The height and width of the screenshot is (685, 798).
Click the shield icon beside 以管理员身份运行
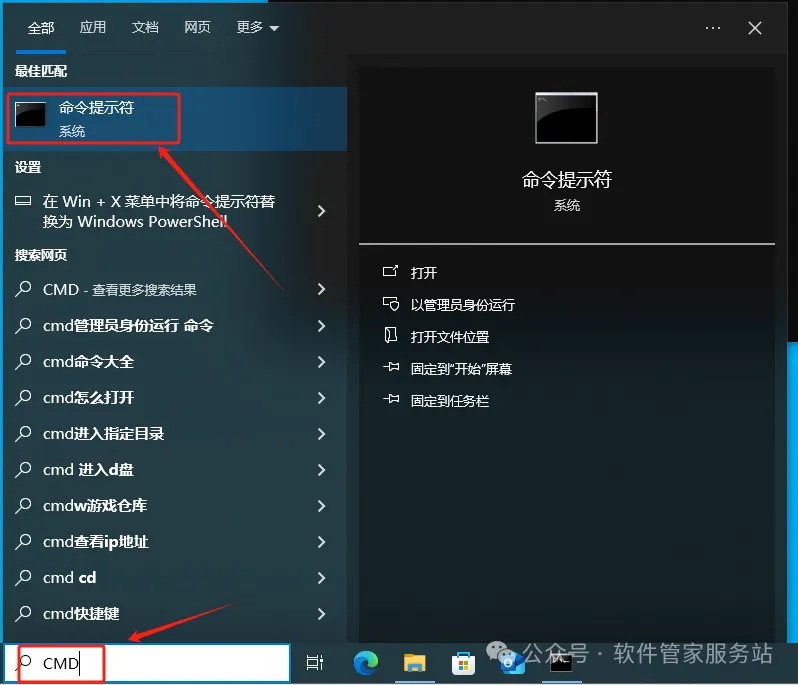(390, 304)
